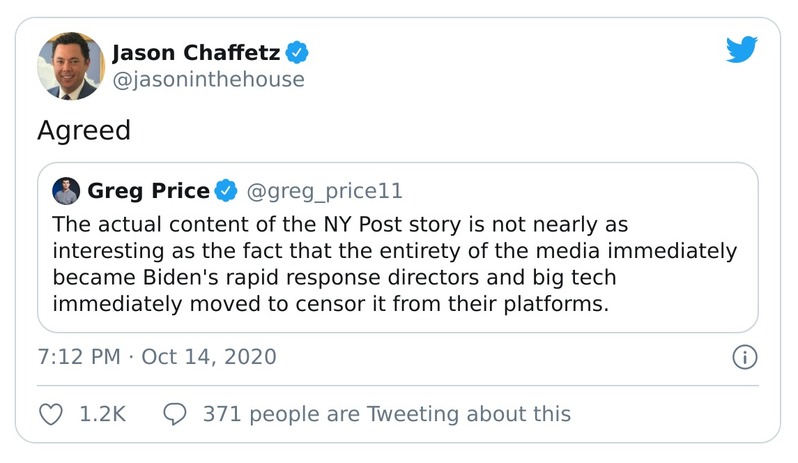Open the tweet info circle icon
The height and width of the screenshot is (463, 798).
[744, 356]
